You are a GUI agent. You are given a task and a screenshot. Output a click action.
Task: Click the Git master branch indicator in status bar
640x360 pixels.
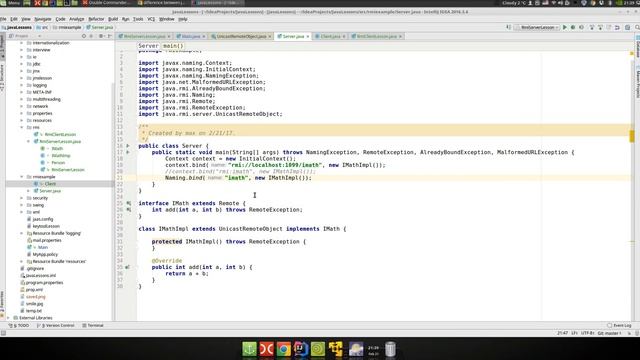609,333
